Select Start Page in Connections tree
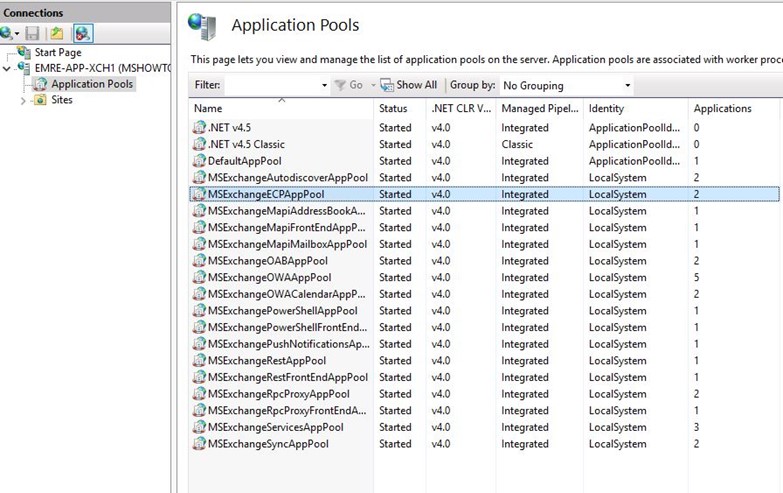The width and height of the screenshot is (783, 493). point(58,52)
